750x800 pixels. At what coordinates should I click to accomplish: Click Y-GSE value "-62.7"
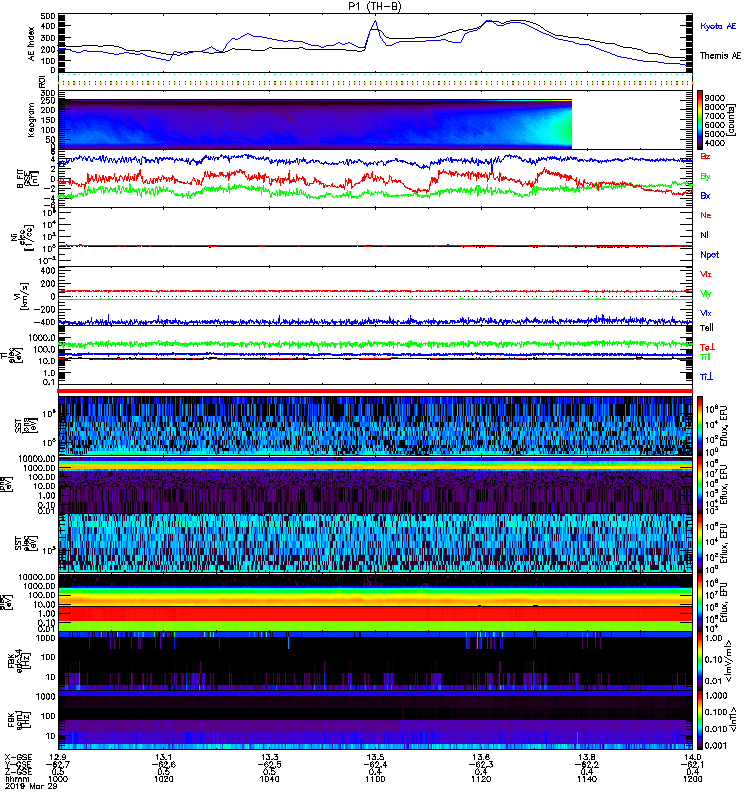58,764
